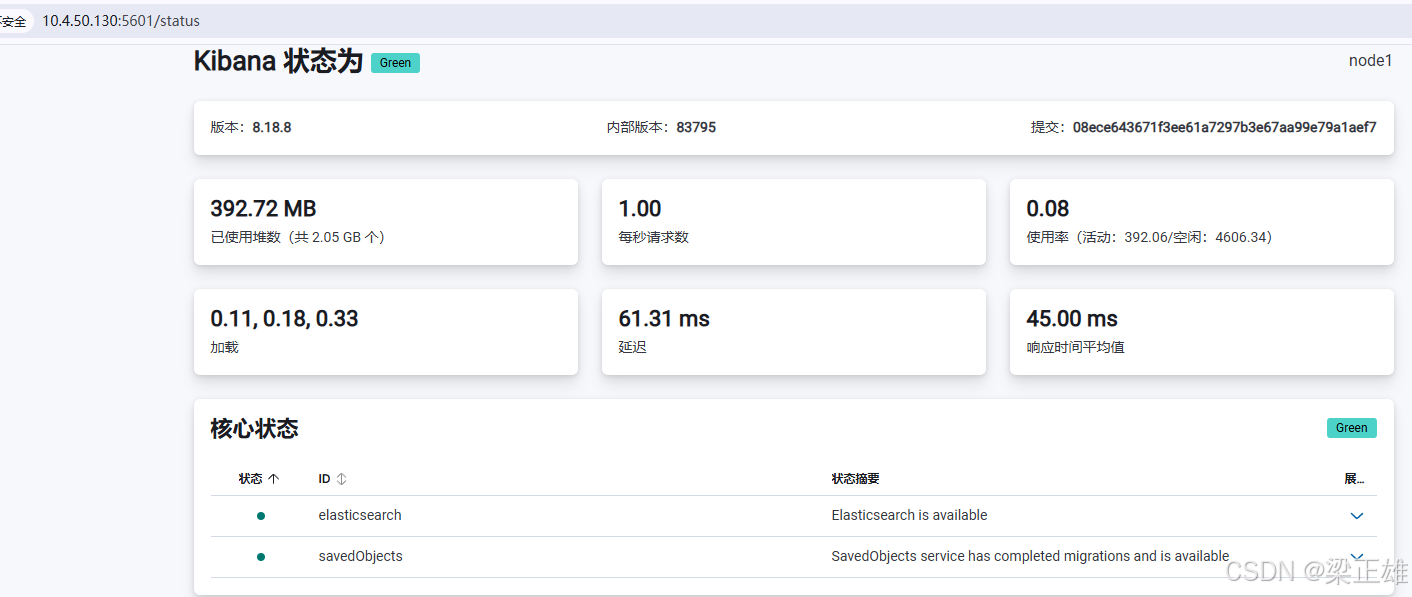
Task: Click the 392.72 MB heap value
Action: 263,209
